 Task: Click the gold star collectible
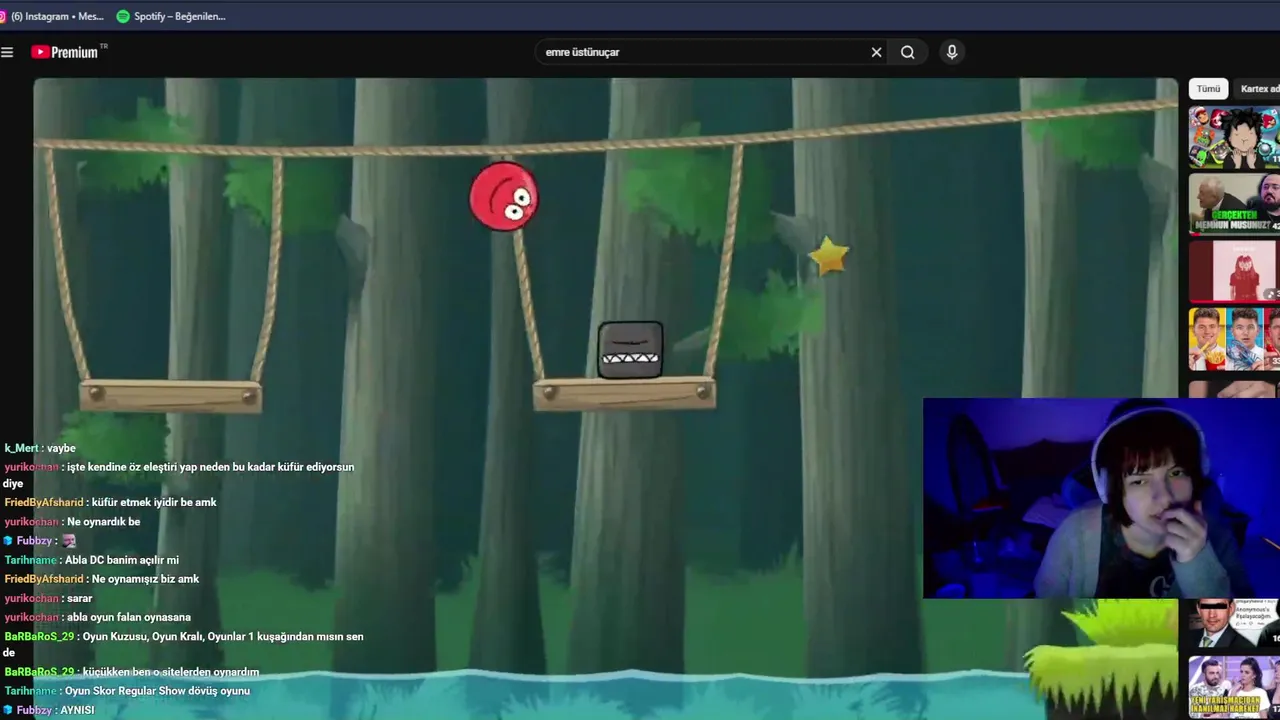pyautogui.click(x=829, y=256)
